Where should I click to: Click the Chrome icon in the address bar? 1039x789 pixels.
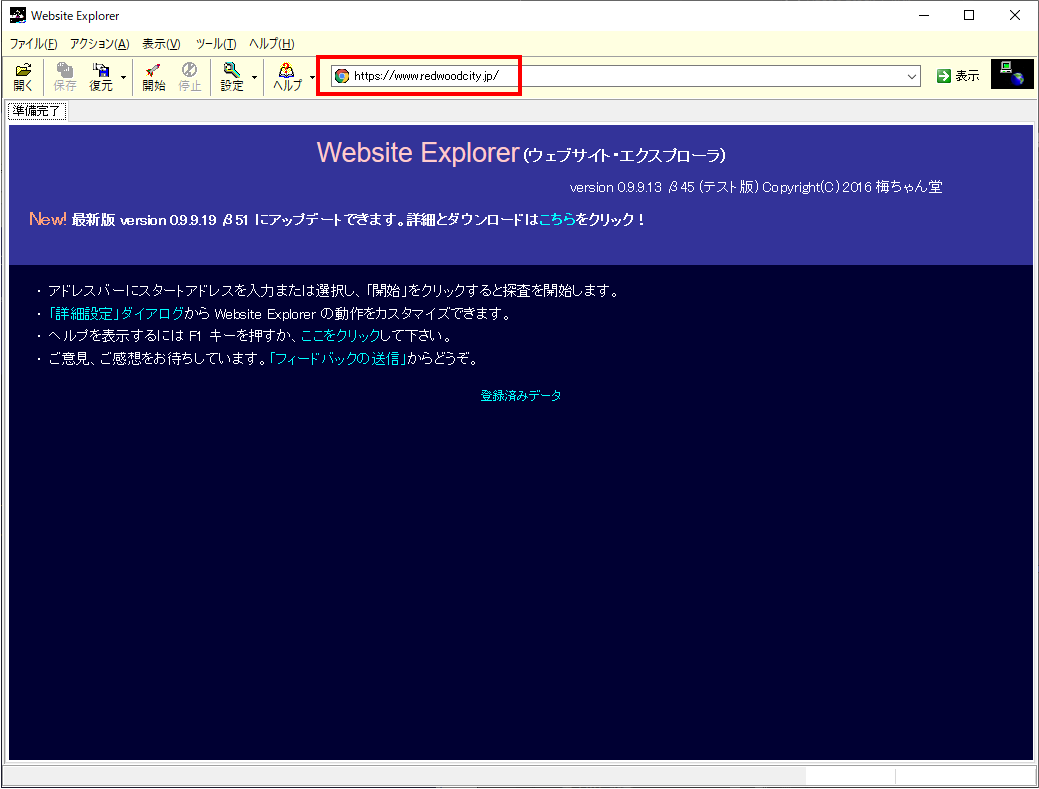pos(342,76)
